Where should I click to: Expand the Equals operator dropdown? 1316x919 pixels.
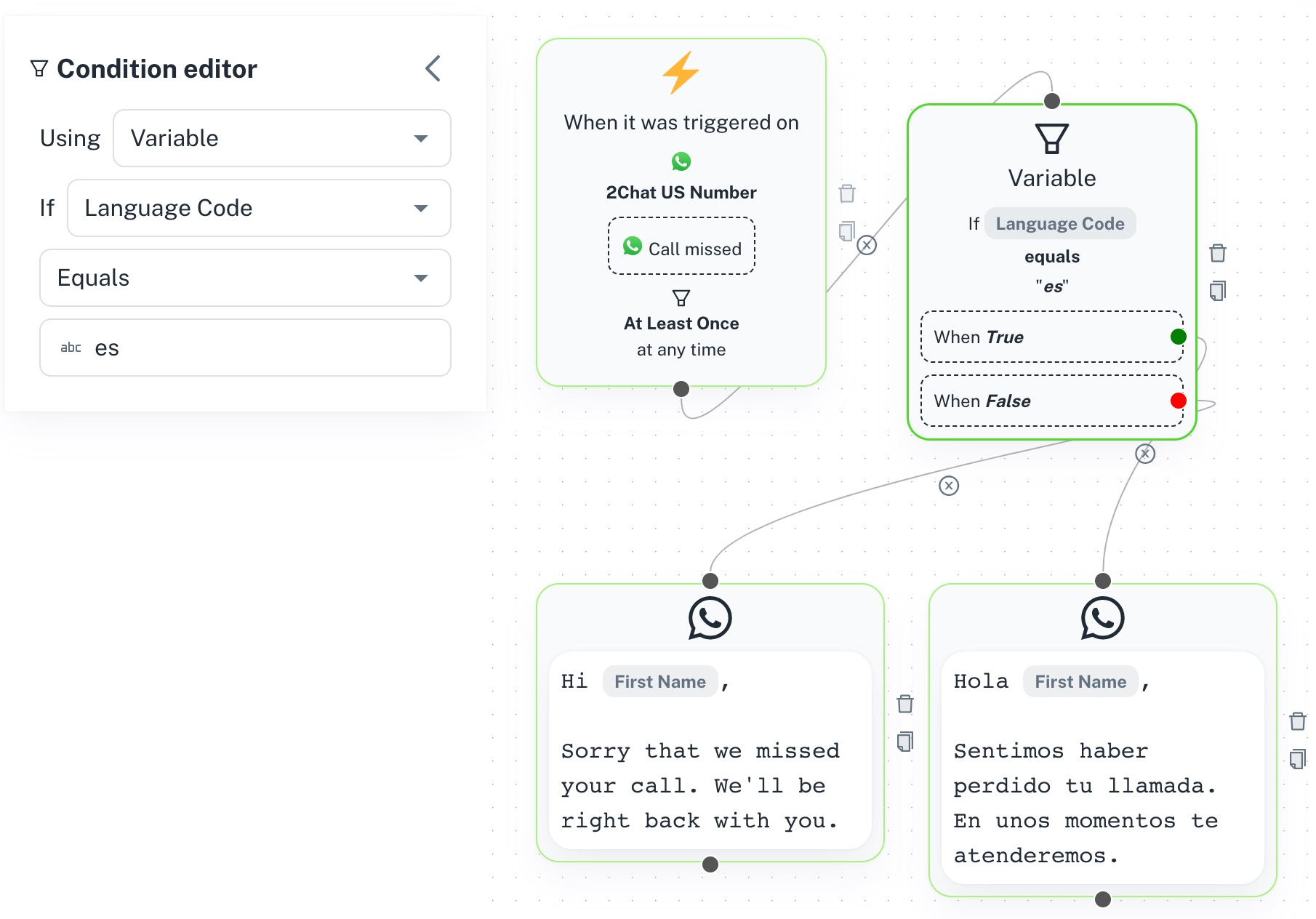coord(245,278)
